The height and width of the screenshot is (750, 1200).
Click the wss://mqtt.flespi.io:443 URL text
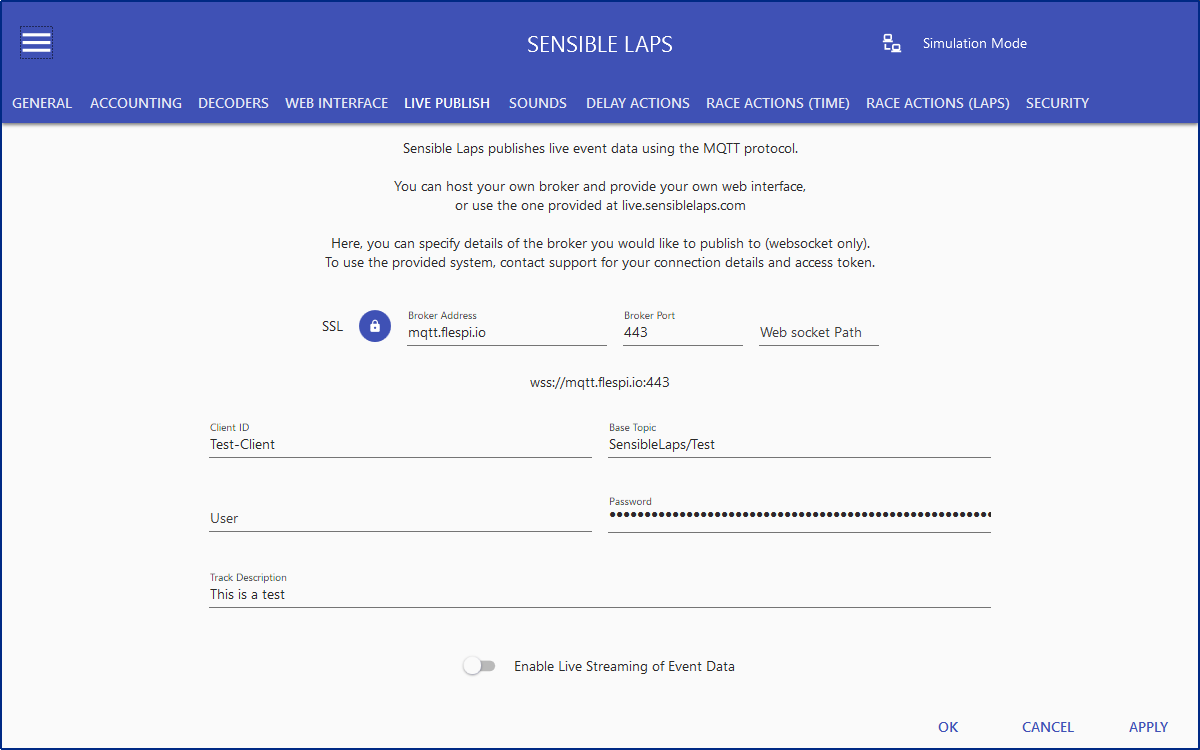coord(600,382)
